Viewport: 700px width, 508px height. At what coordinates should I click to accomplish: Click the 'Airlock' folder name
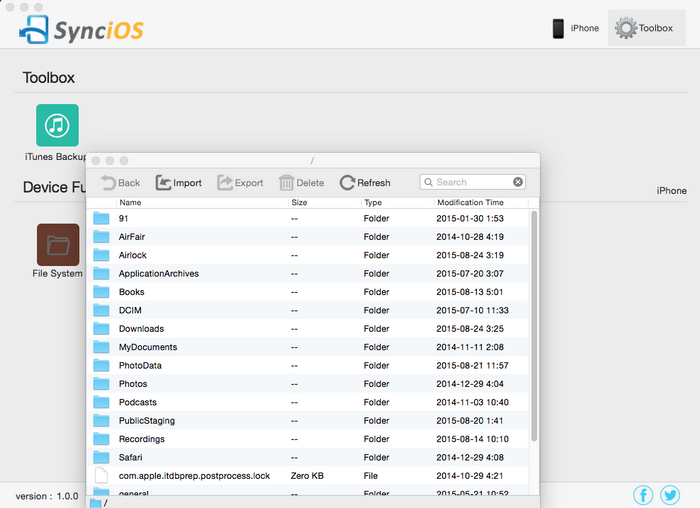(133, 255)
